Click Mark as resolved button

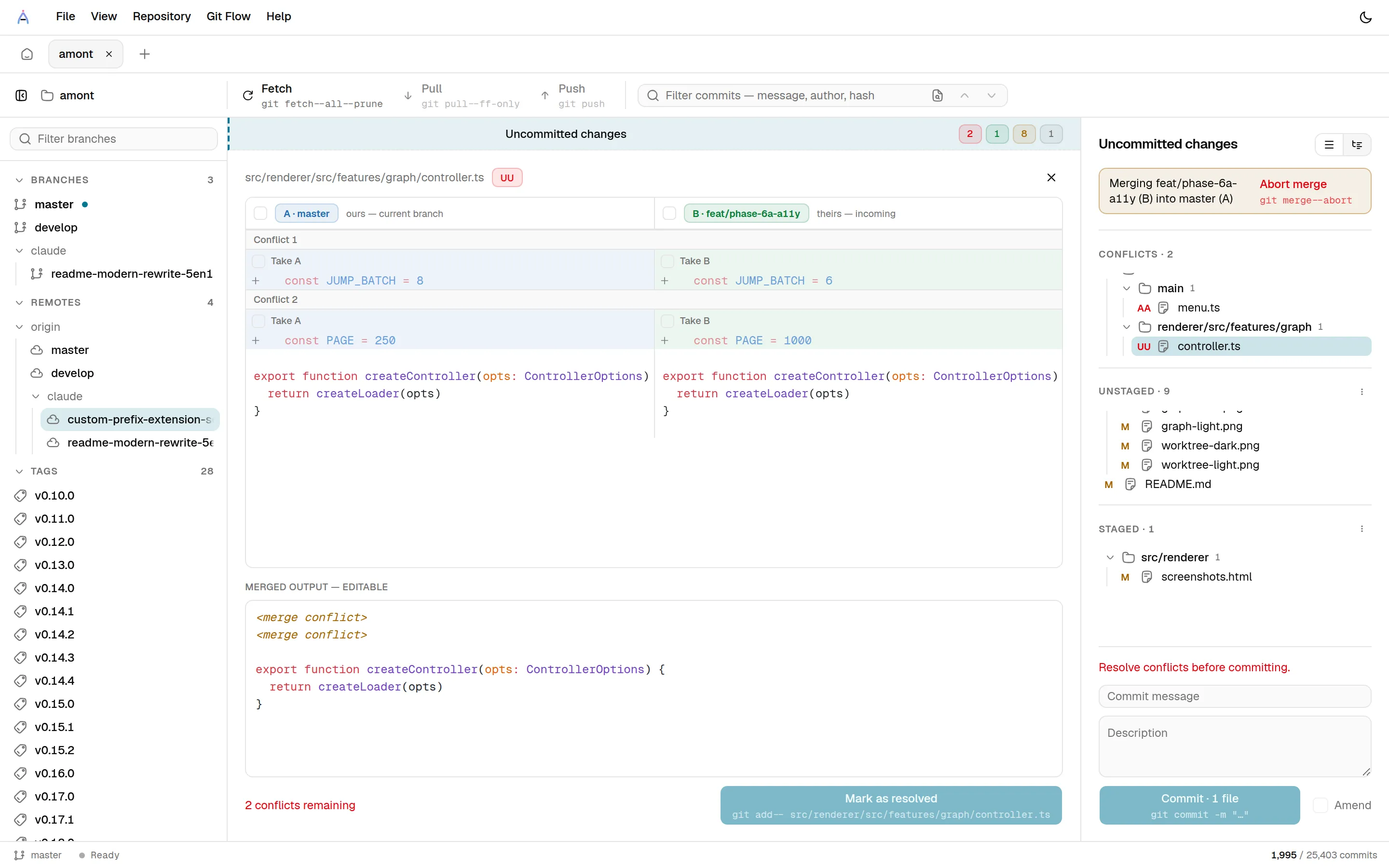891,805
